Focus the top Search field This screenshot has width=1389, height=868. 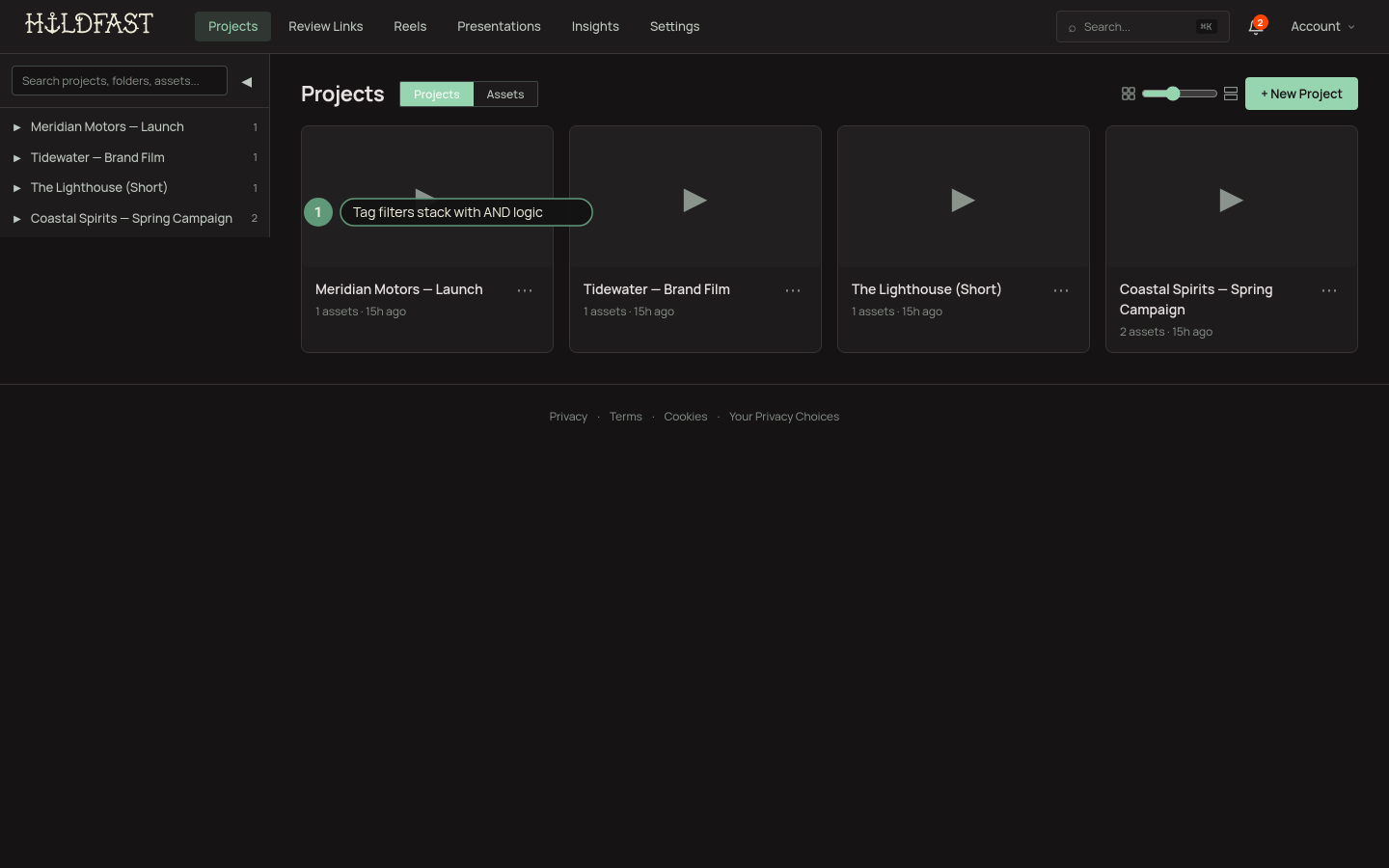click(1143, 27)
